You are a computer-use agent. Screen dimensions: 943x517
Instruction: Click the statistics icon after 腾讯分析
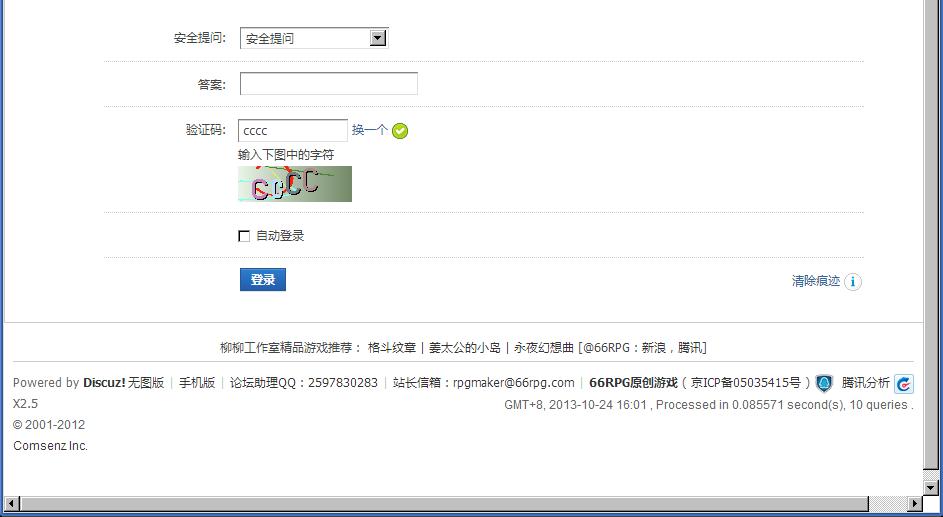pyautogui.click(x=903, y=384)
